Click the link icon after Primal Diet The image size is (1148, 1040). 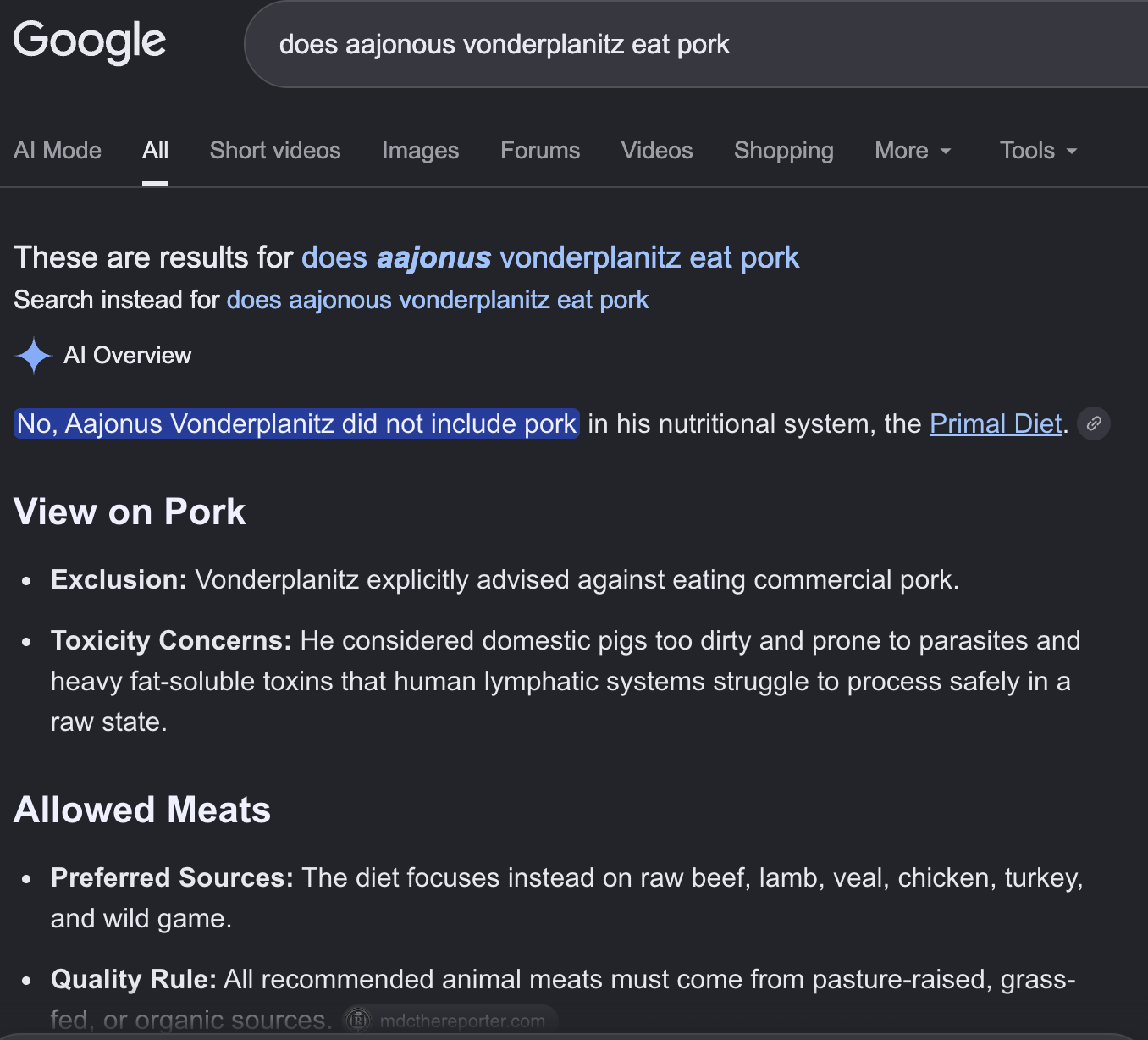(1094, 423)
